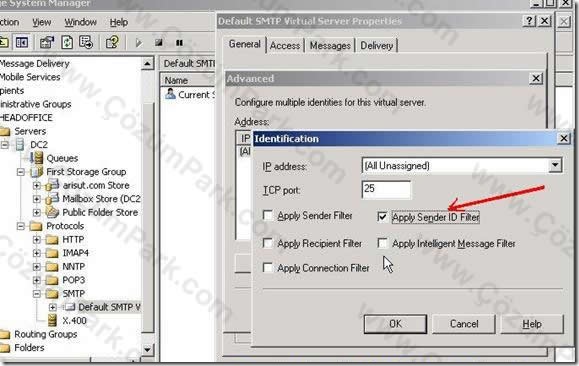The height and width of the screenshot is (366, 579).
Task: Select the Mobile Services tree item
Action: point(30,77)
